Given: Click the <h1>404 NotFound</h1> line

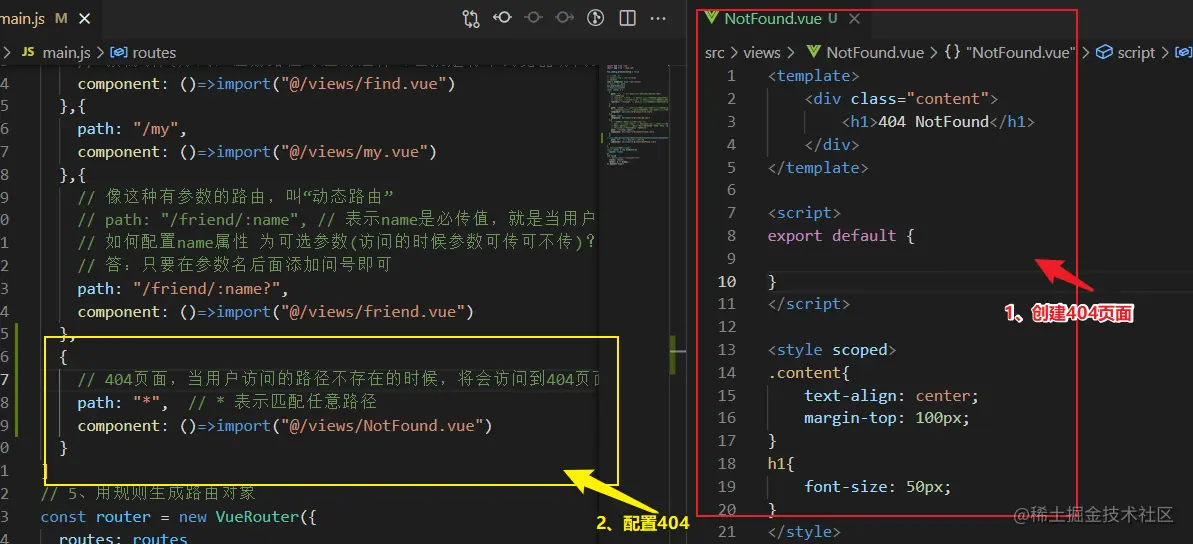Looking at the screenshot, I should 937,121.
